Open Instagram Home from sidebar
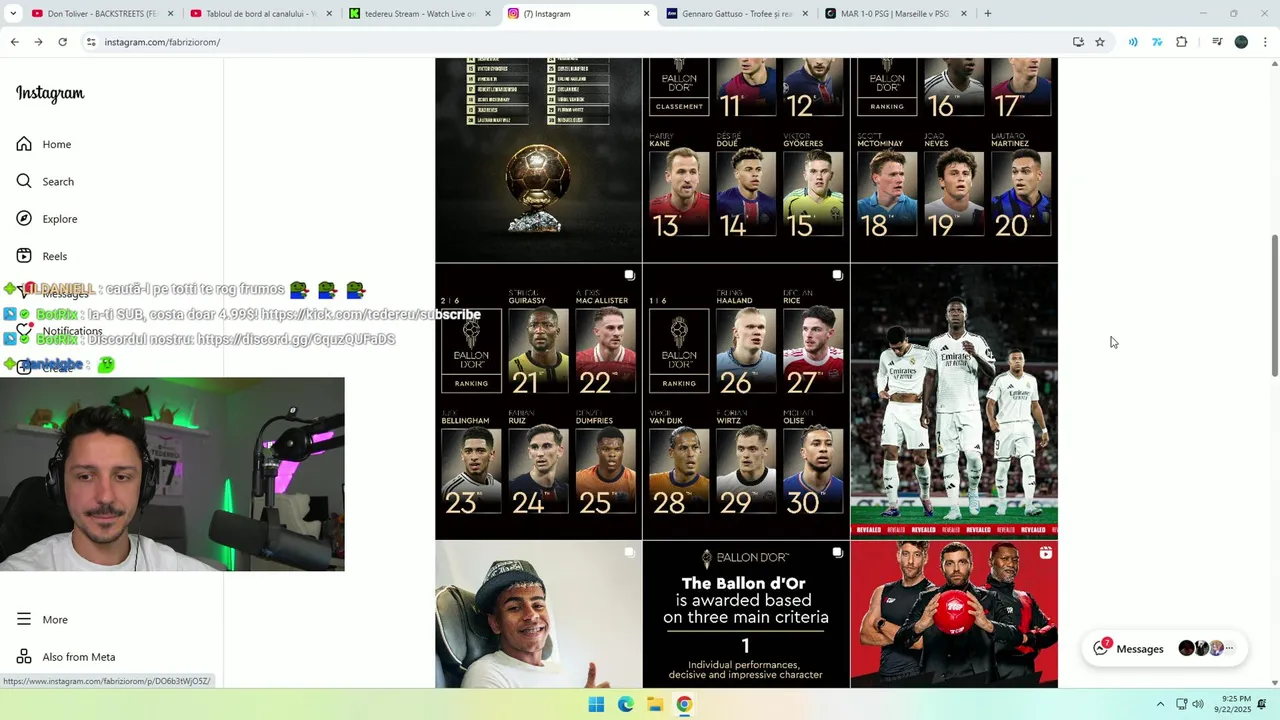 click(x=44, y=144)
